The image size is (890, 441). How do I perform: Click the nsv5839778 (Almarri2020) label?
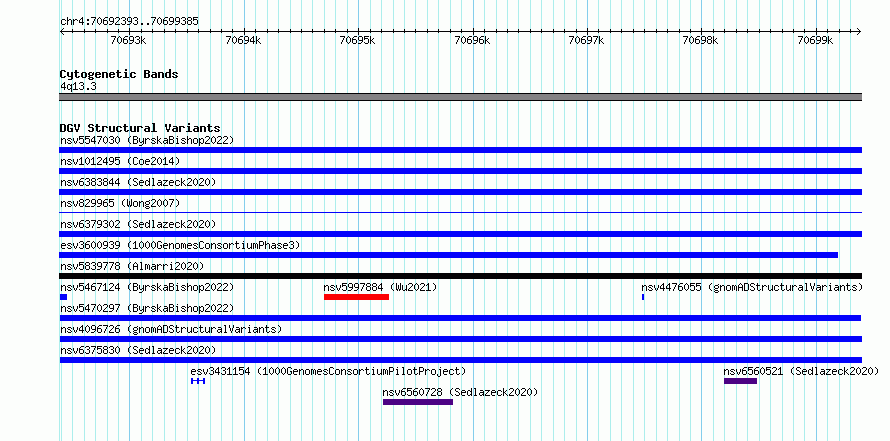[132, 266]
